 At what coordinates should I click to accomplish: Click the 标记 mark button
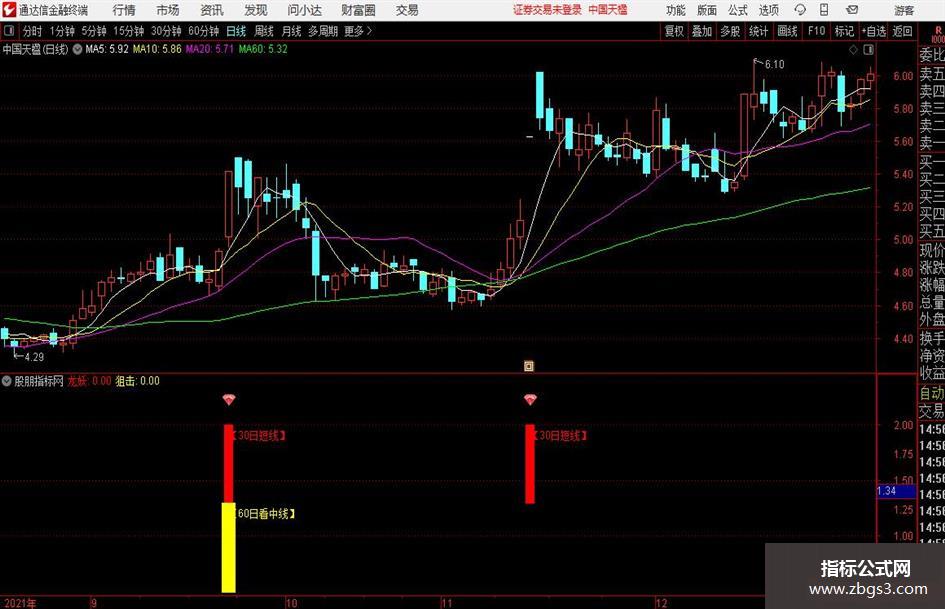point(844,31)
